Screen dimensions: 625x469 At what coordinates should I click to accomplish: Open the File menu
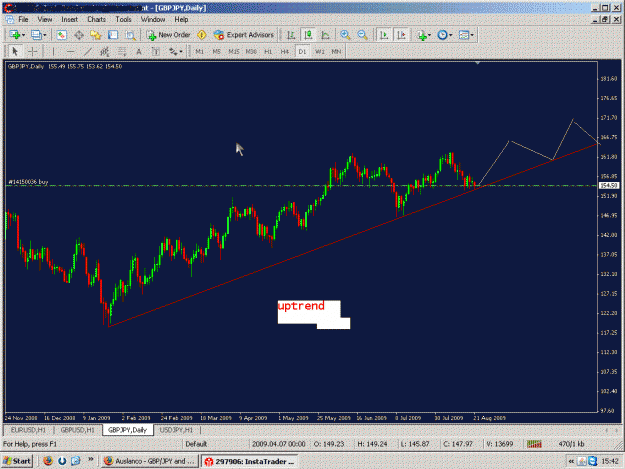click(x=23, y=19)
